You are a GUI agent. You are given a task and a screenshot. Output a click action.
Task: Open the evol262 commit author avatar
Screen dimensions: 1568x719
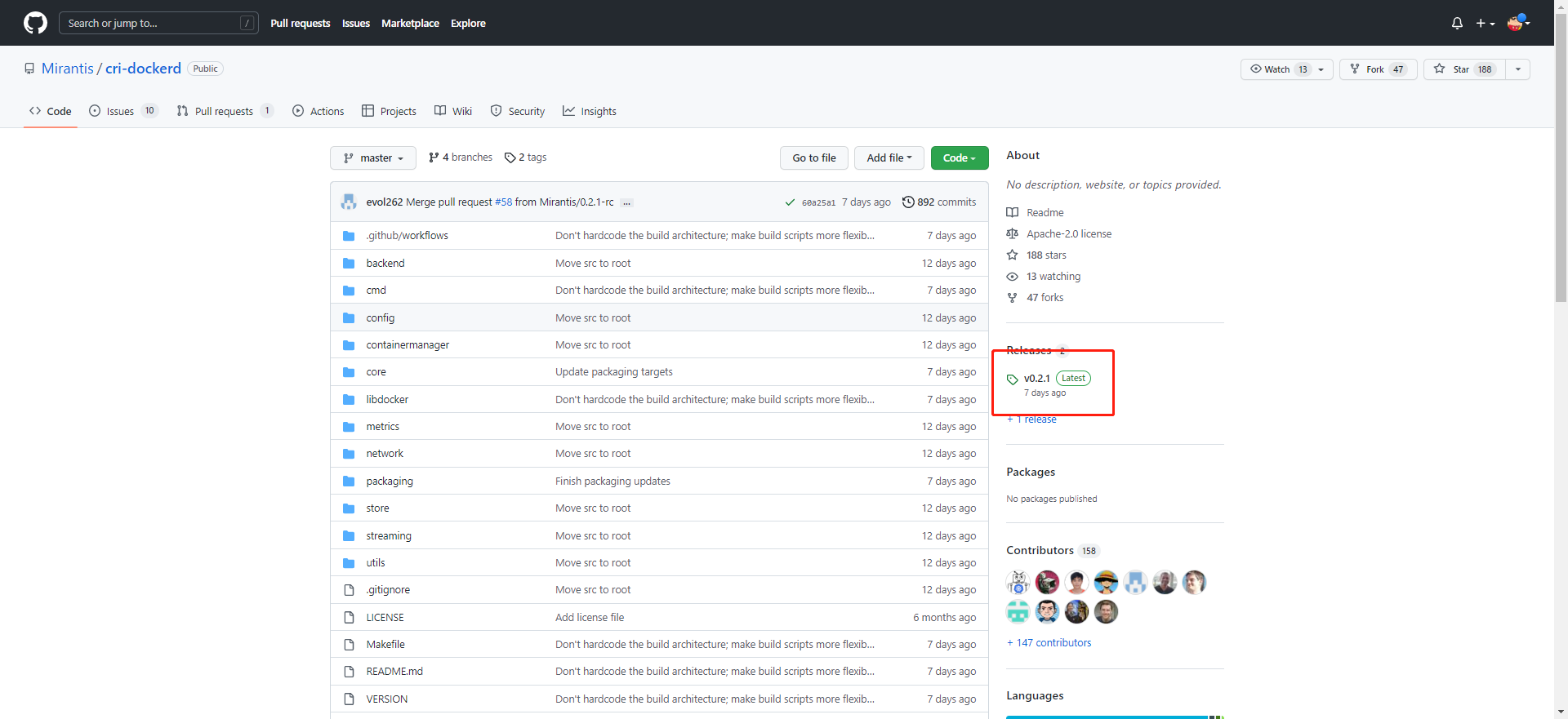(x=350, y=202)
